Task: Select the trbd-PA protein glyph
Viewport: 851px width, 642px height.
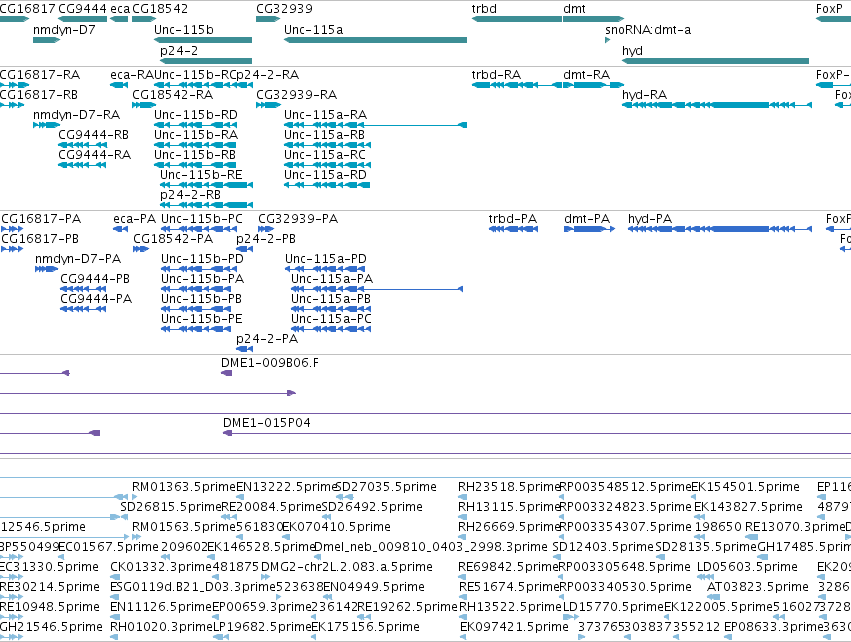Action: [513, 229]
